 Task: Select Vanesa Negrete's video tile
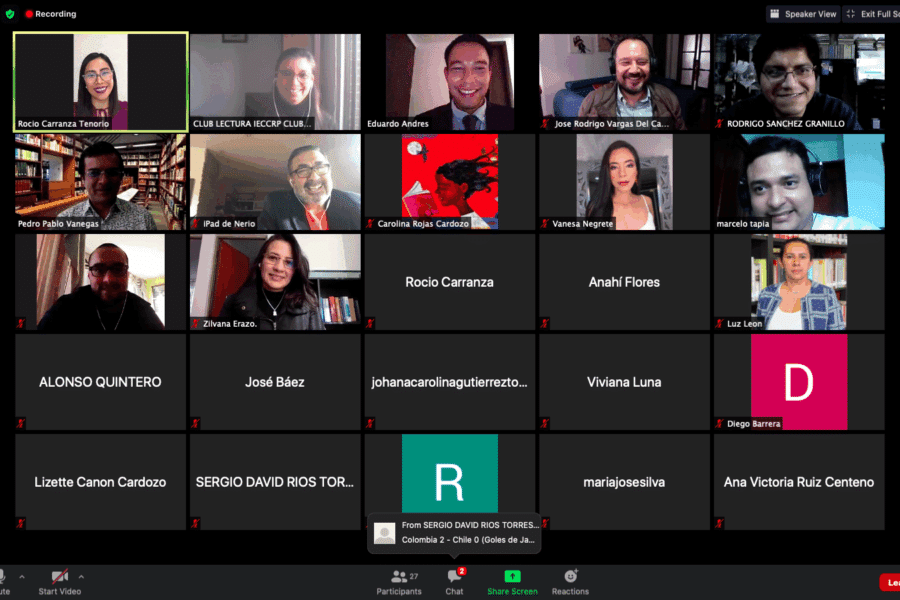[624, 182]
